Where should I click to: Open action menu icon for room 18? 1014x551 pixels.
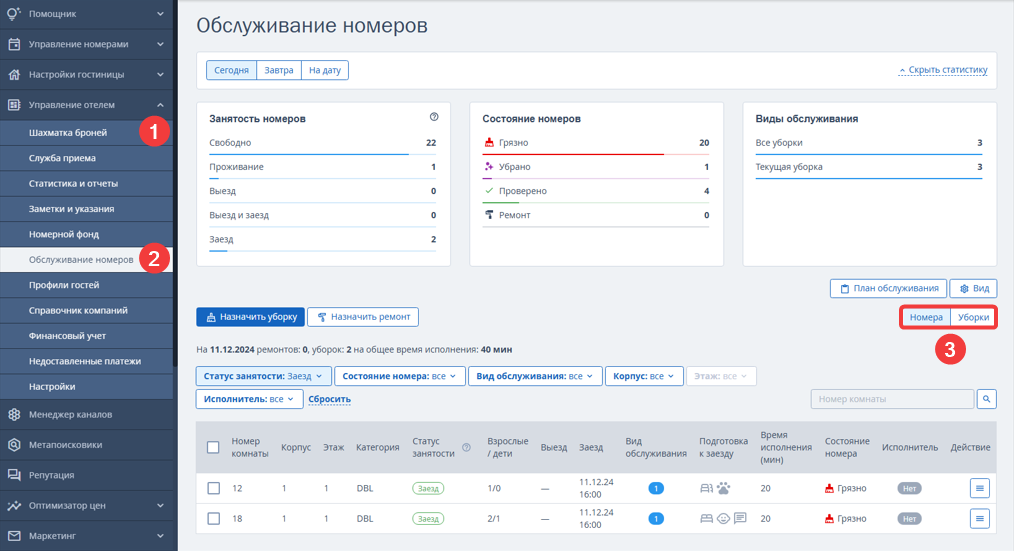(980, 519)
